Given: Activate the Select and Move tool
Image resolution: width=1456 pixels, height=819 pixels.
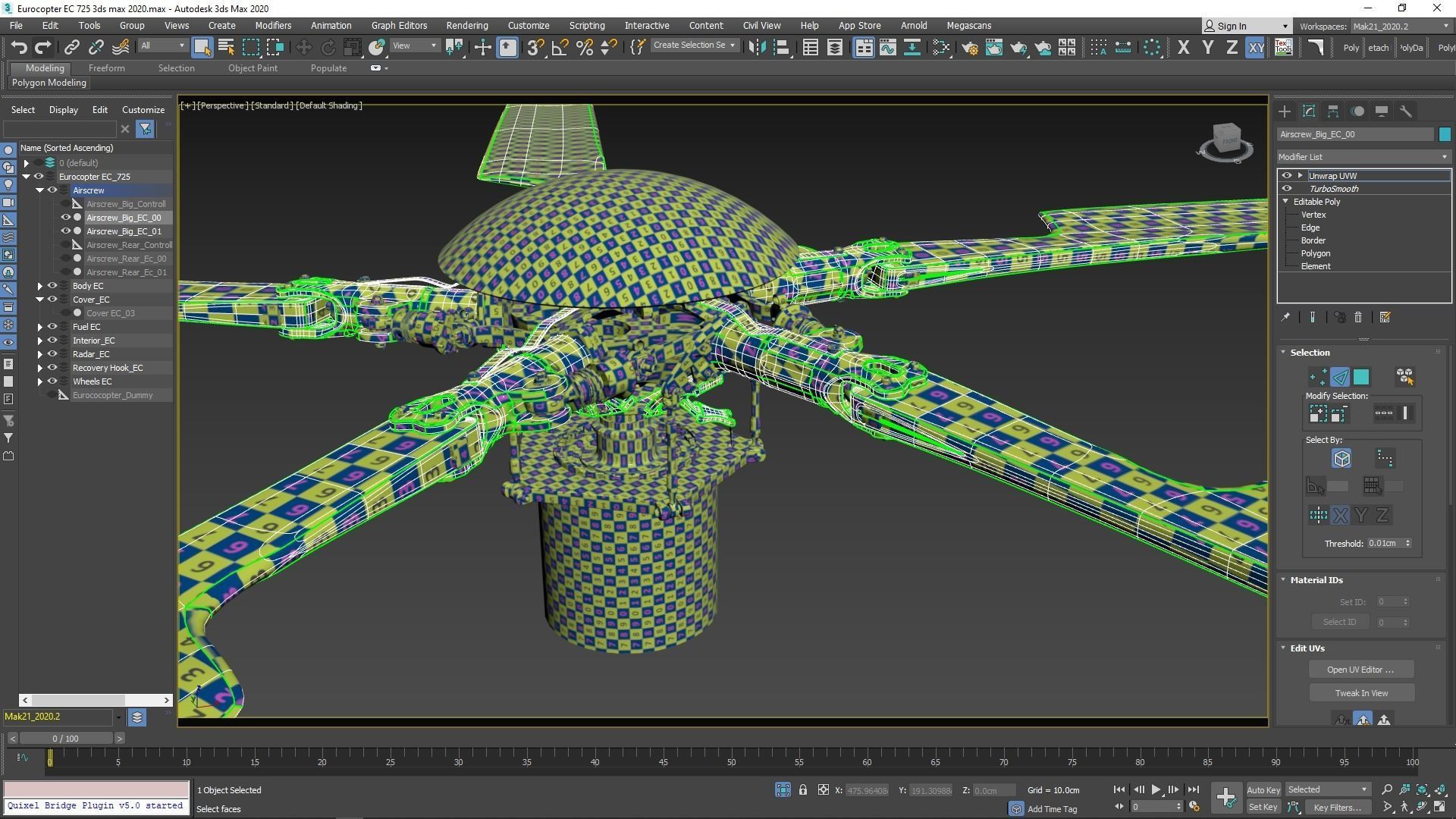Looking at the screenshot, I should pyautogui.click(x=303, y=47).
